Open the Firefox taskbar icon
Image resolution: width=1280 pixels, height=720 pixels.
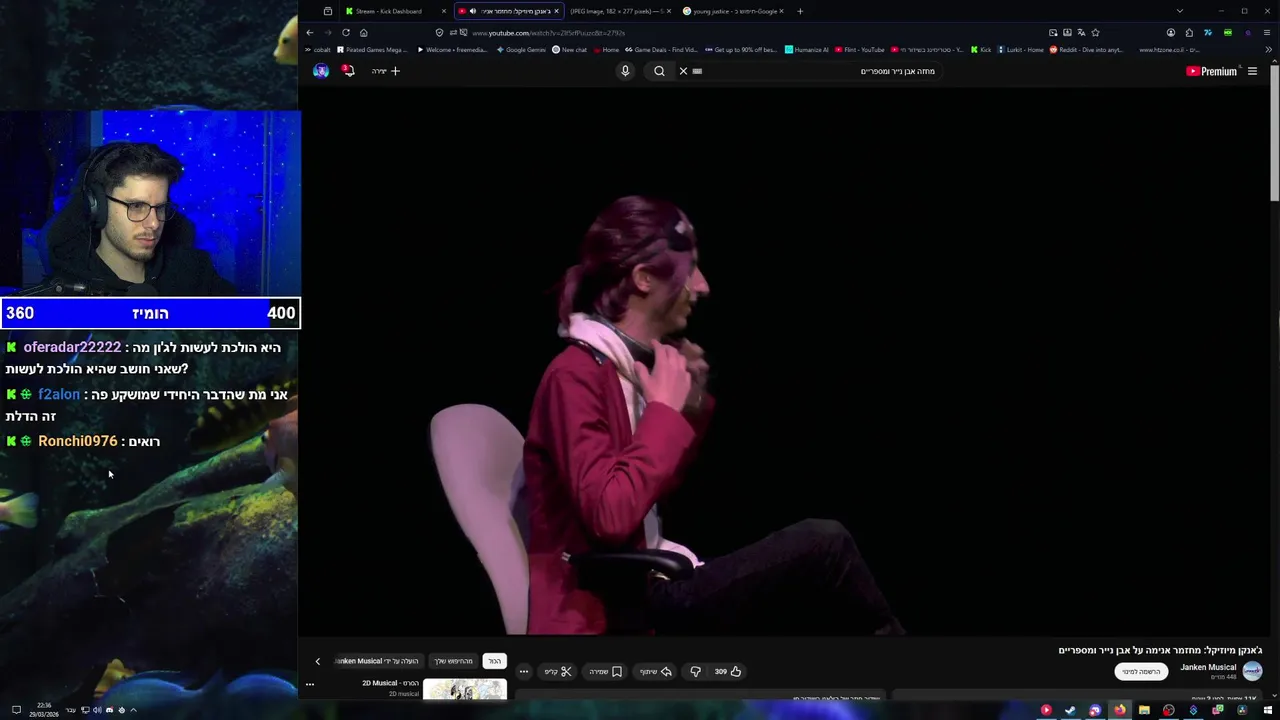(1120, 710)
